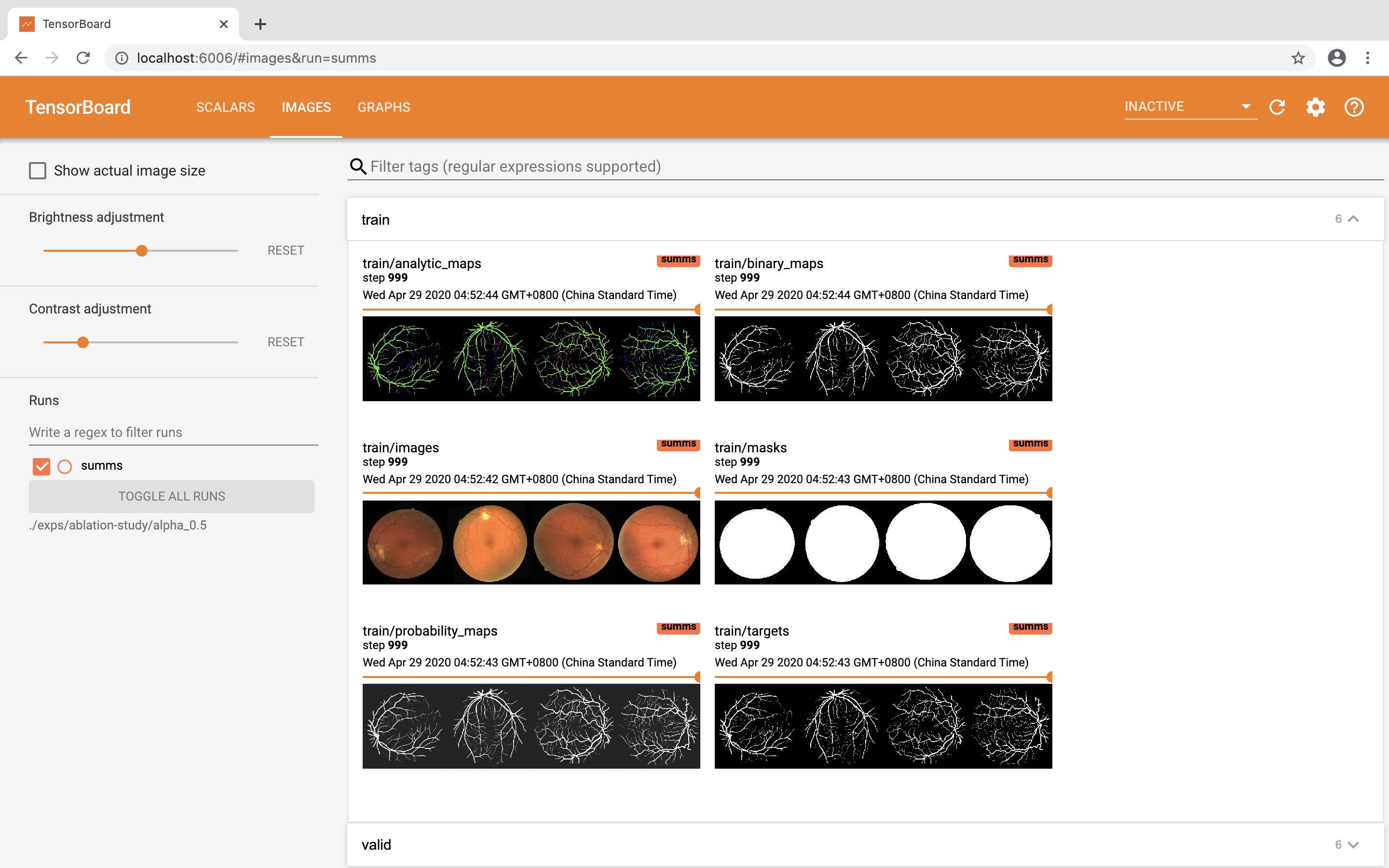The image size is (1389, 868).
Task: Collapse the train section
Action: click(x=1353, y=219)
